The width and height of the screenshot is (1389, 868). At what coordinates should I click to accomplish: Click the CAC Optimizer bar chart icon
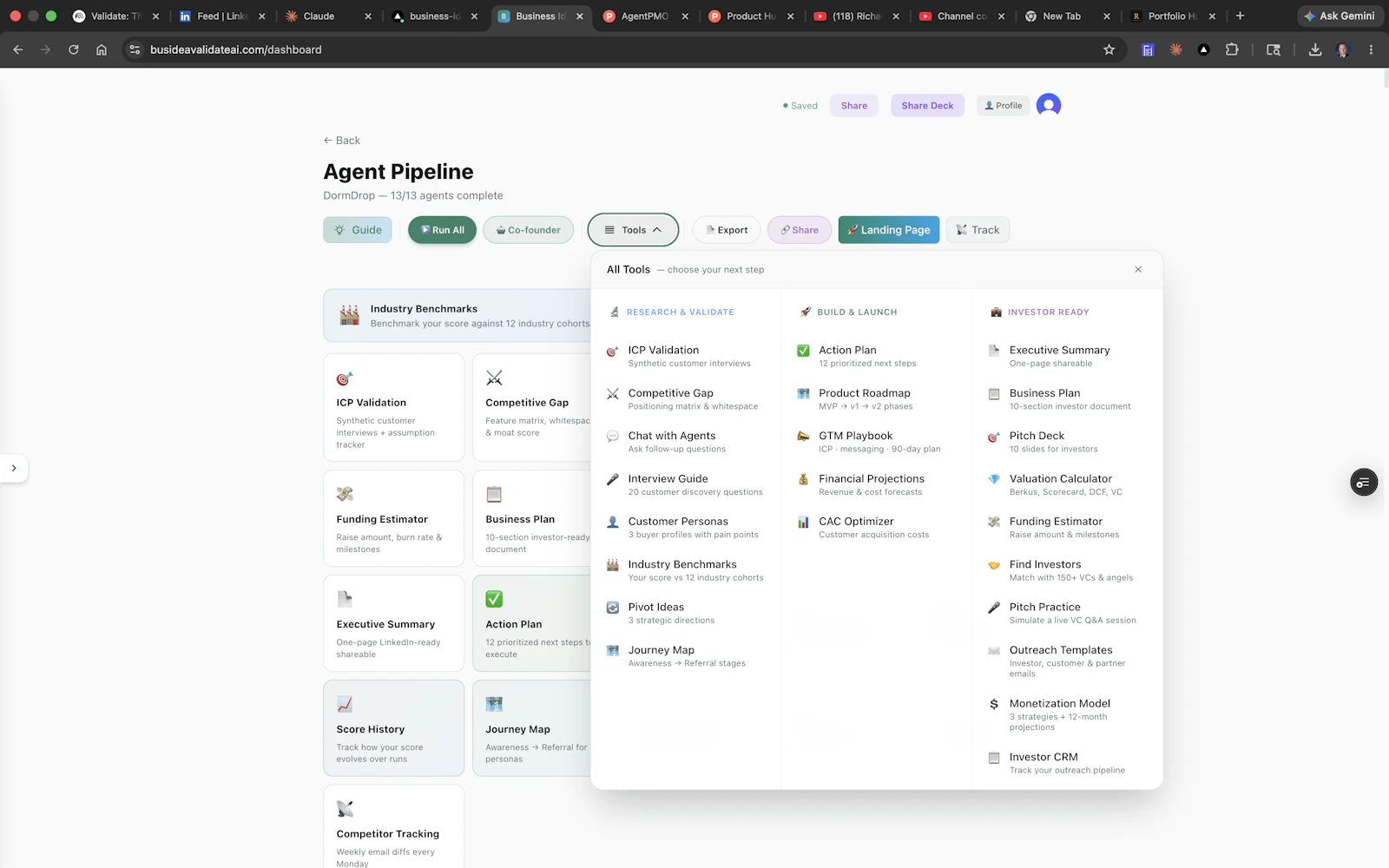803,522
